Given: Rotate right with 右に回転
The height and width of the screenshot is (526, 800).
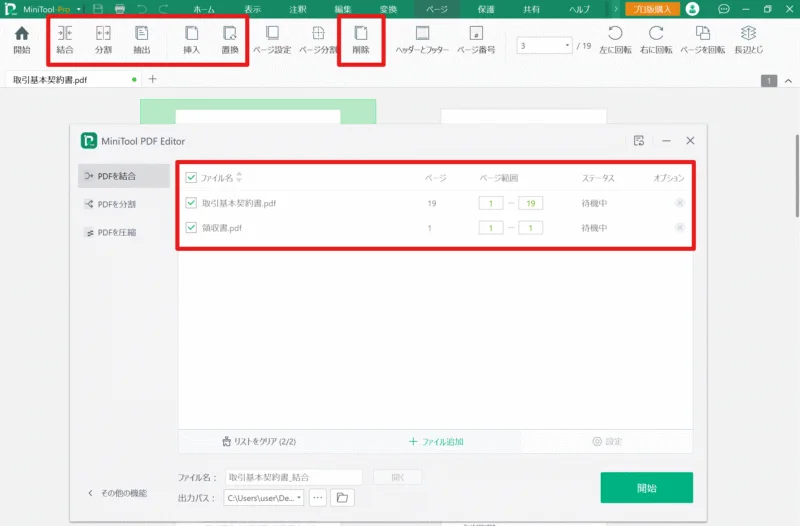Looking at the screenshot, I should click(x=656, y=40).
